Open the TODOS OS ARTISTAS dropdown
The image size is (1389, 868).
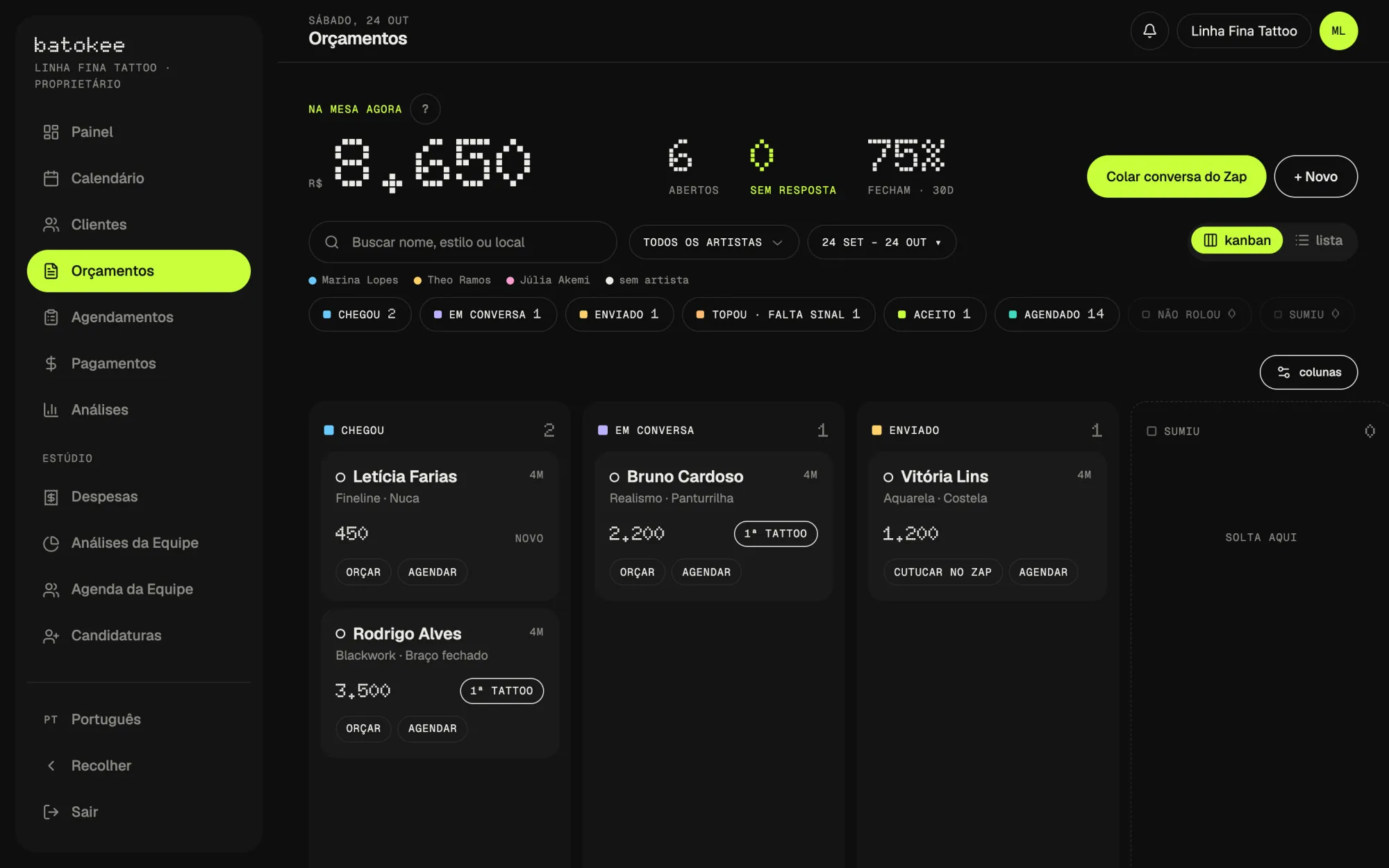click(x=713, y=242)
